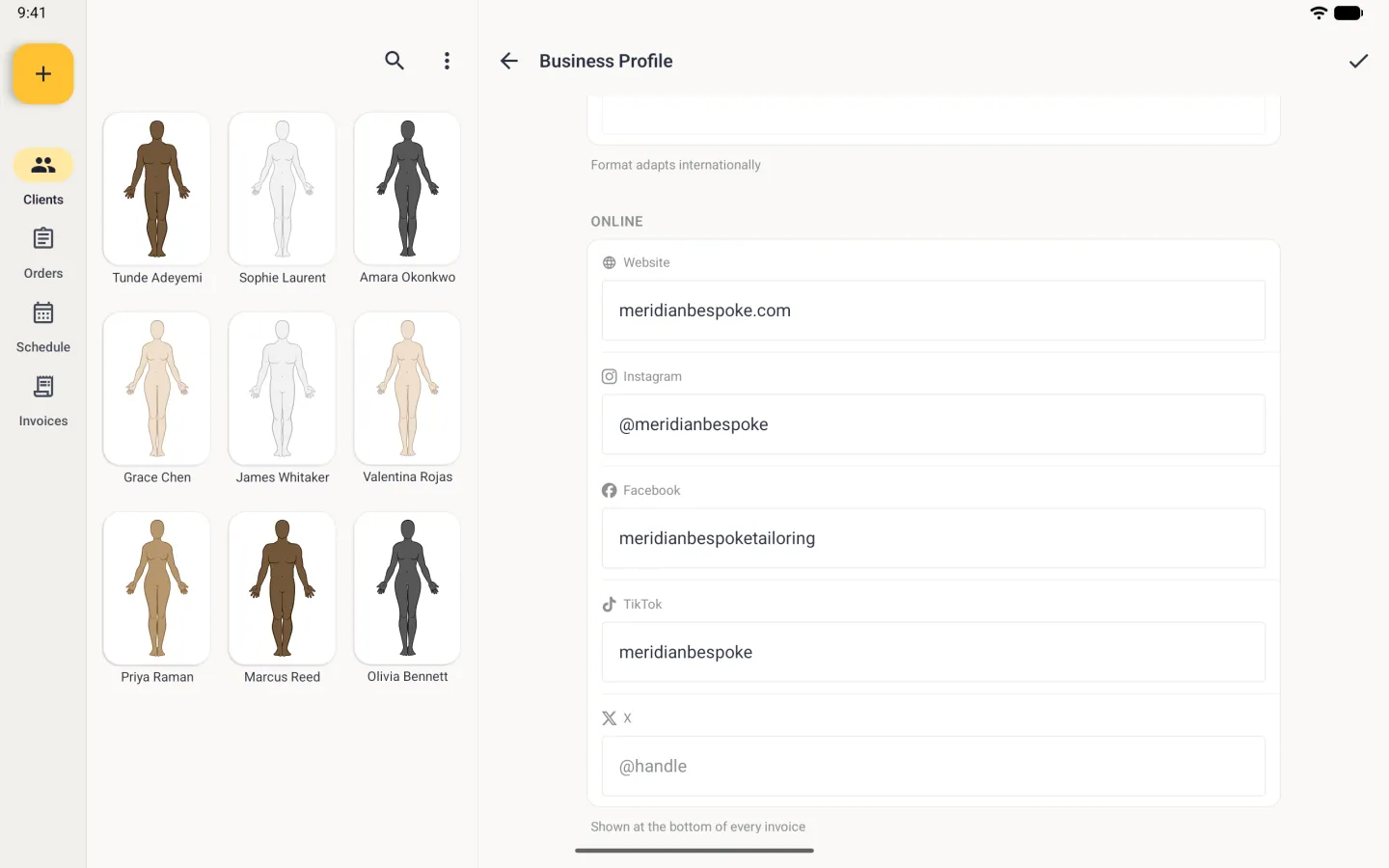Viewport: 1389px width, 868px height.
Task: Open the Clients section
Action: (43, 177)
